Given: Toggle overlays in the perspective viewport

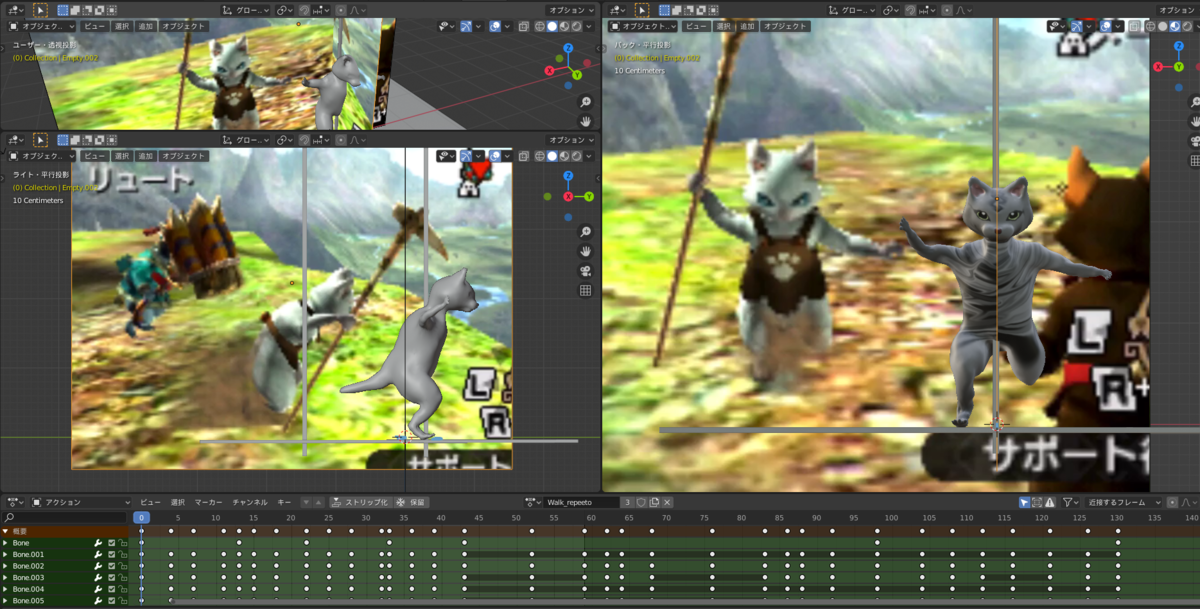Looking at the screenshot, I should tap(495, 26).
